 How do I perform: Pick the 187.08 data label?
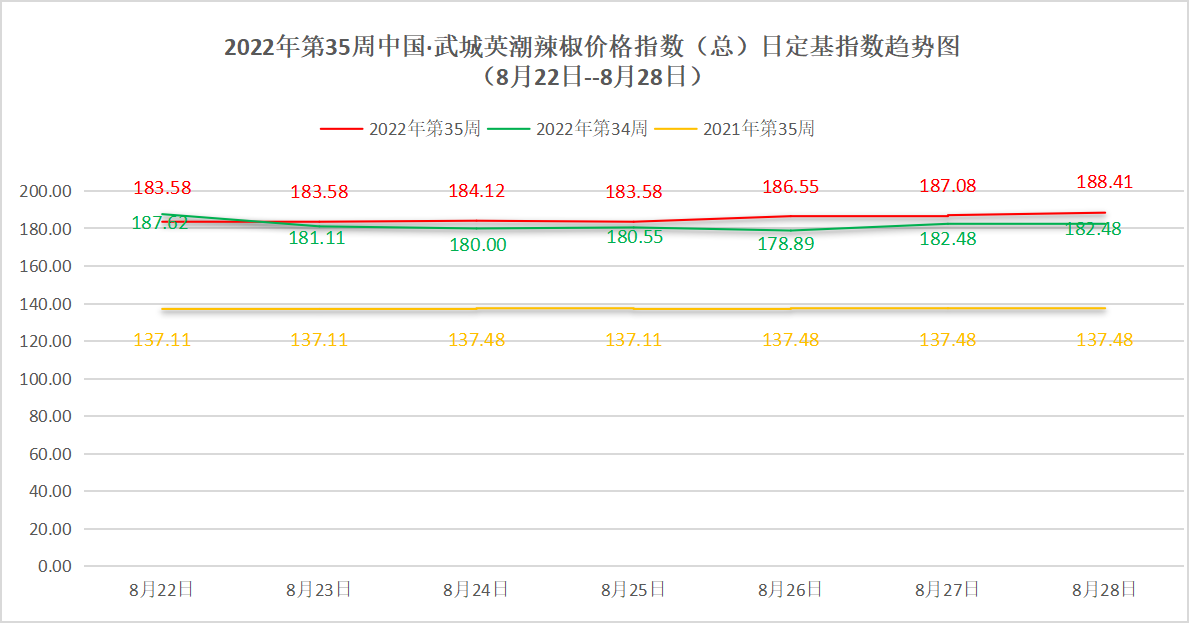(947, 186)
